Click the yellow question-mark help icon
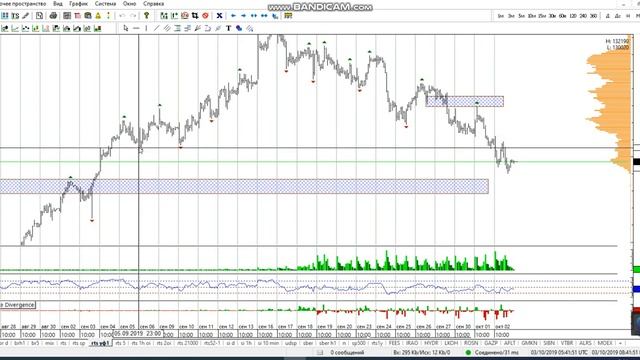 (146, 16)
